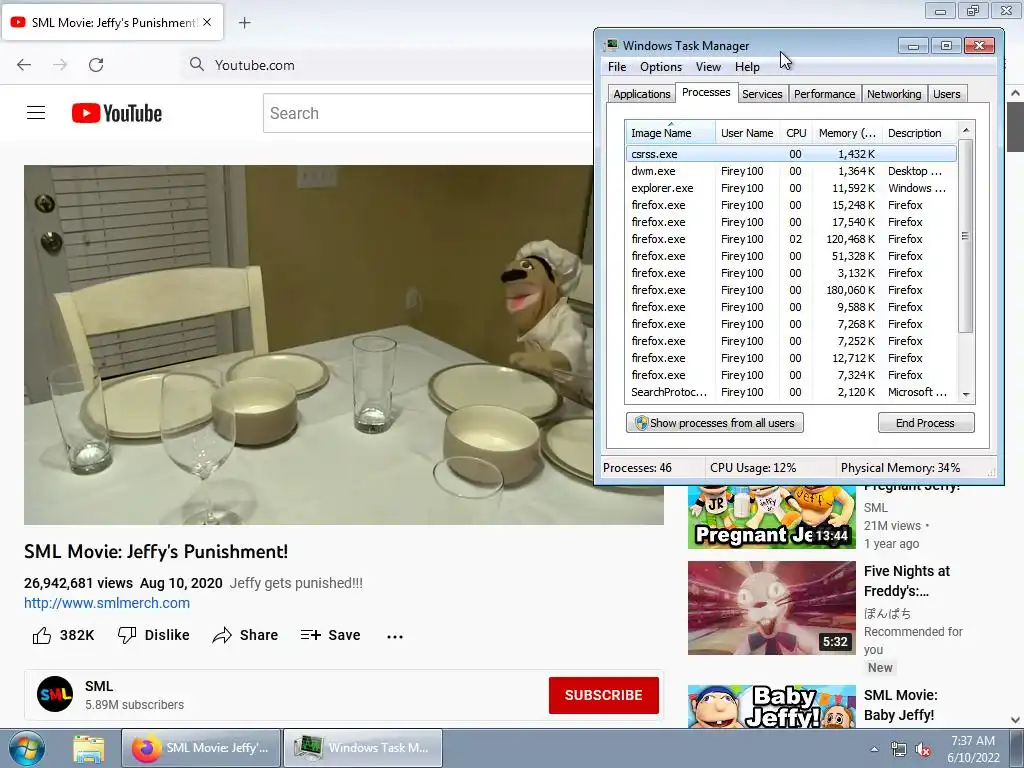The height and width of the screenshot is (768, 1024).
Task: Share the video using the Share arrow
Action: (246, 635)
